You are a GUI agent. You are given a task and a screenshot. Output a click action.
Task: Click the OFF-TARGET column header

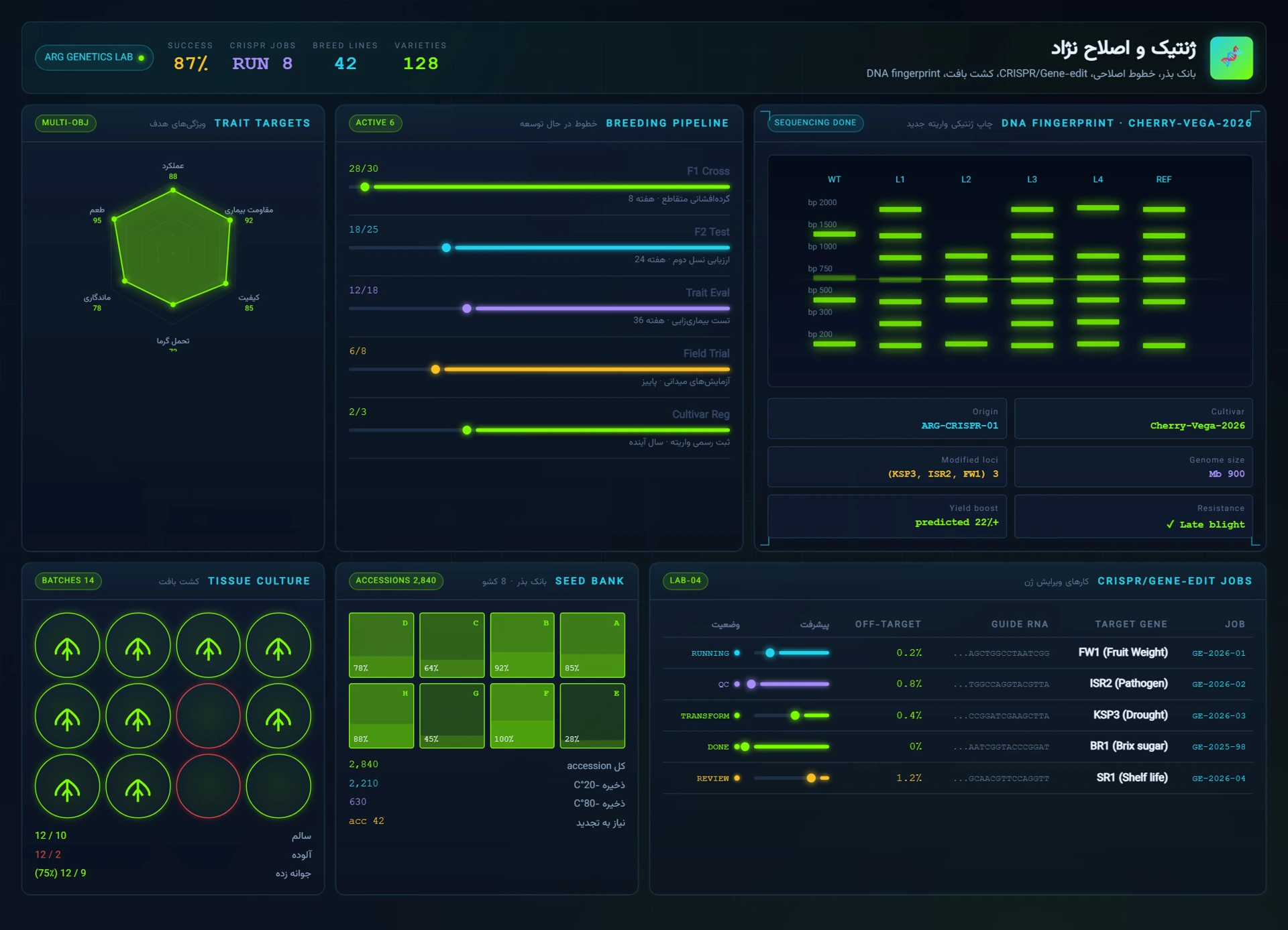(x=888, y=624)
